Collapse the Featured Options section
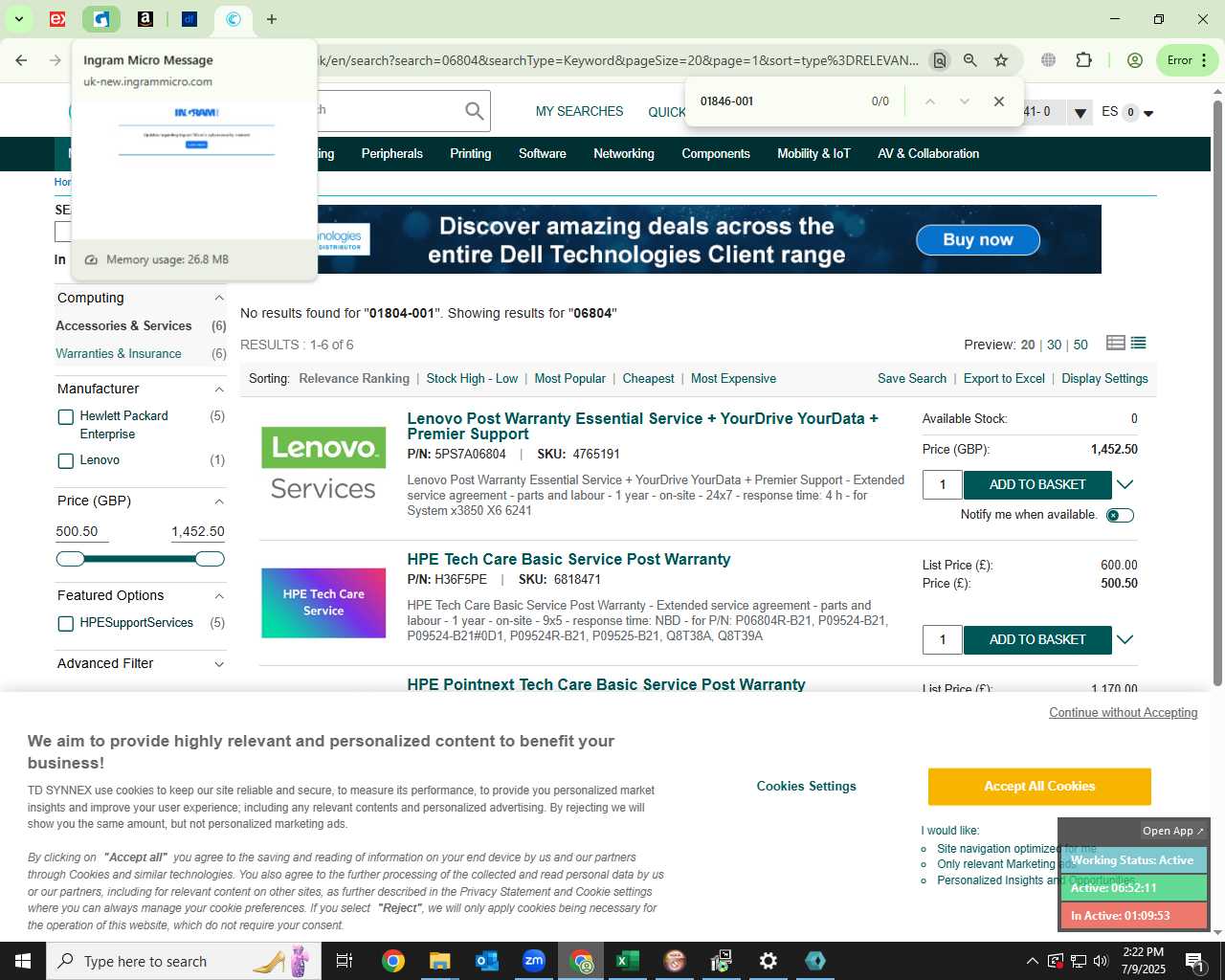 point(219,596)
